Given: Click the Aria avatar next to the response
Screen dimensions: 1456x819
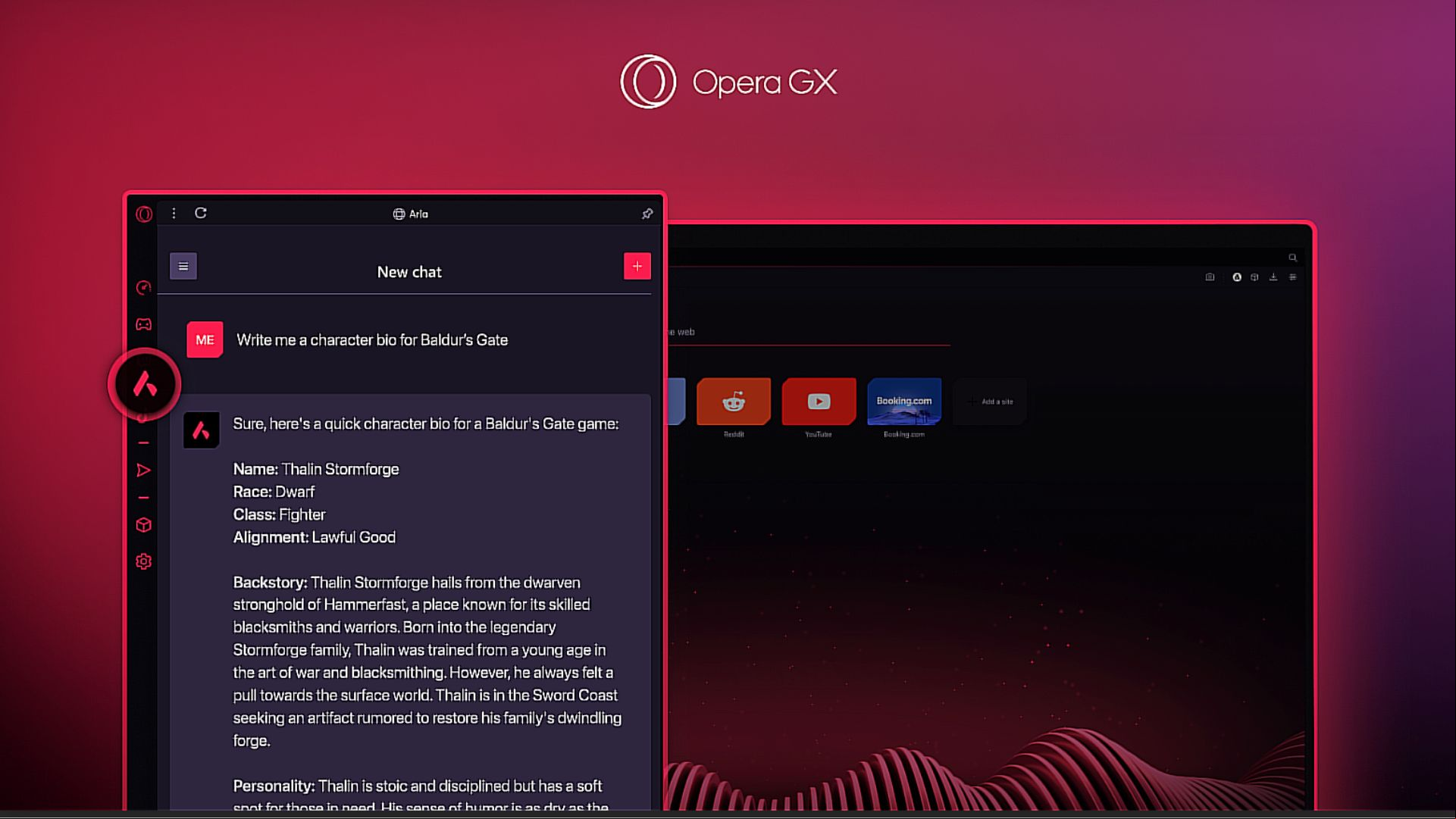Looking at the screenshot, I should click(201, 430).
